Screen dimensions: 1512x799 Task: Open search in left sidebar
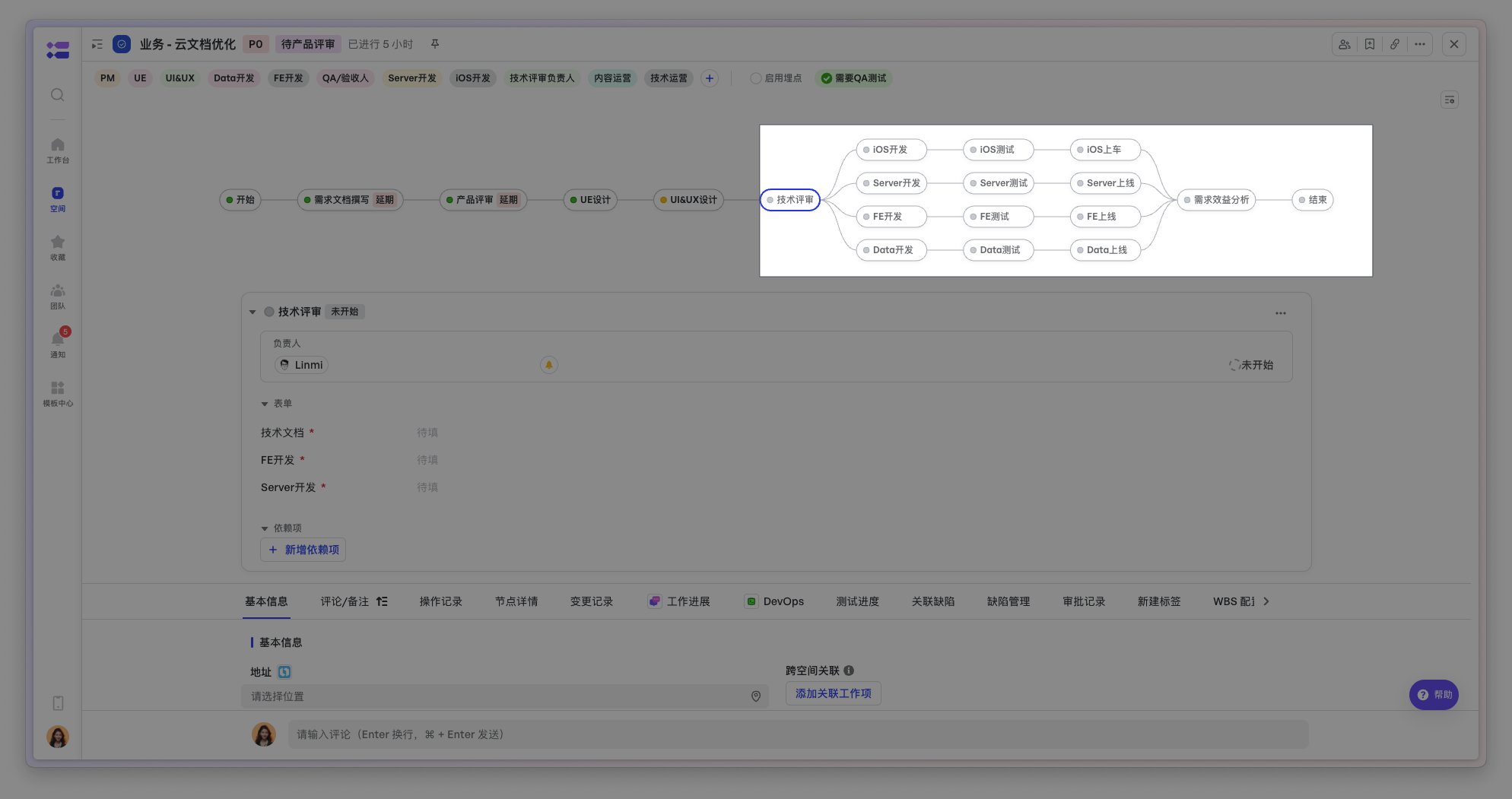point(58,95)
